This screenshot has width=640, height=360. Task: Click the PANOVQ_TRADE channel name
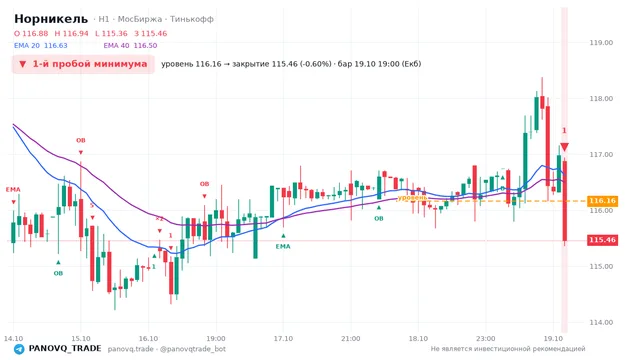65,349
